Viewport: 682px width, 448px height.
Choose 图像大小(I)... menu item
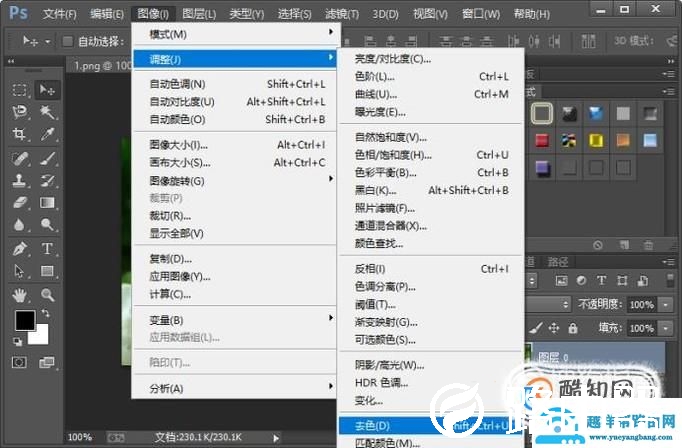point(236,145)
